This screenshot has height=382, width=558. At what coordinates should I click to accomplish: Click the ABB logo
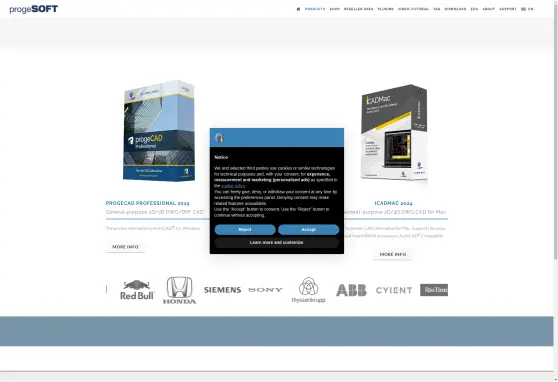351,290
